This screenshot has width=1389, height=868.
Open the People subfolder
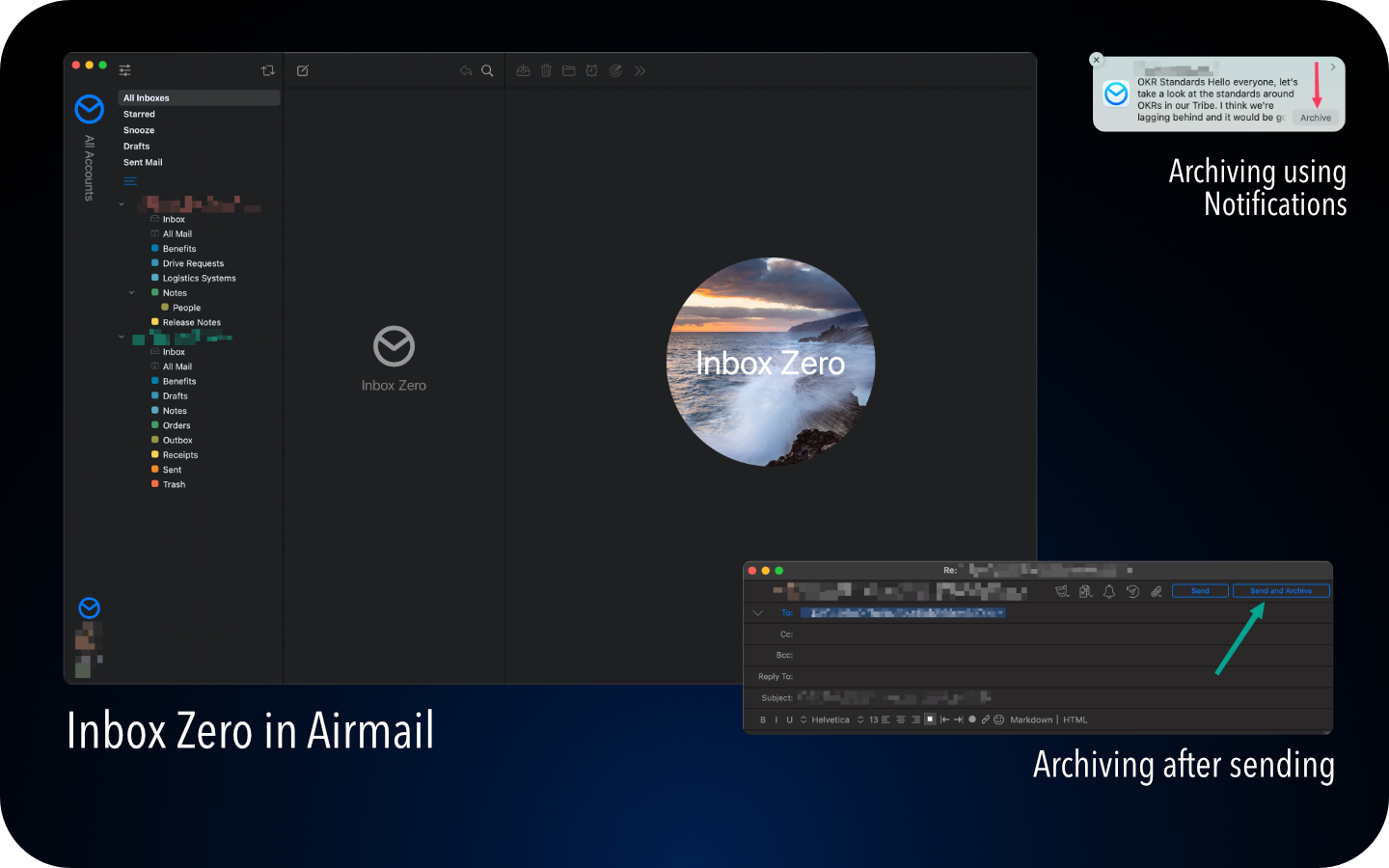point(186,308)
